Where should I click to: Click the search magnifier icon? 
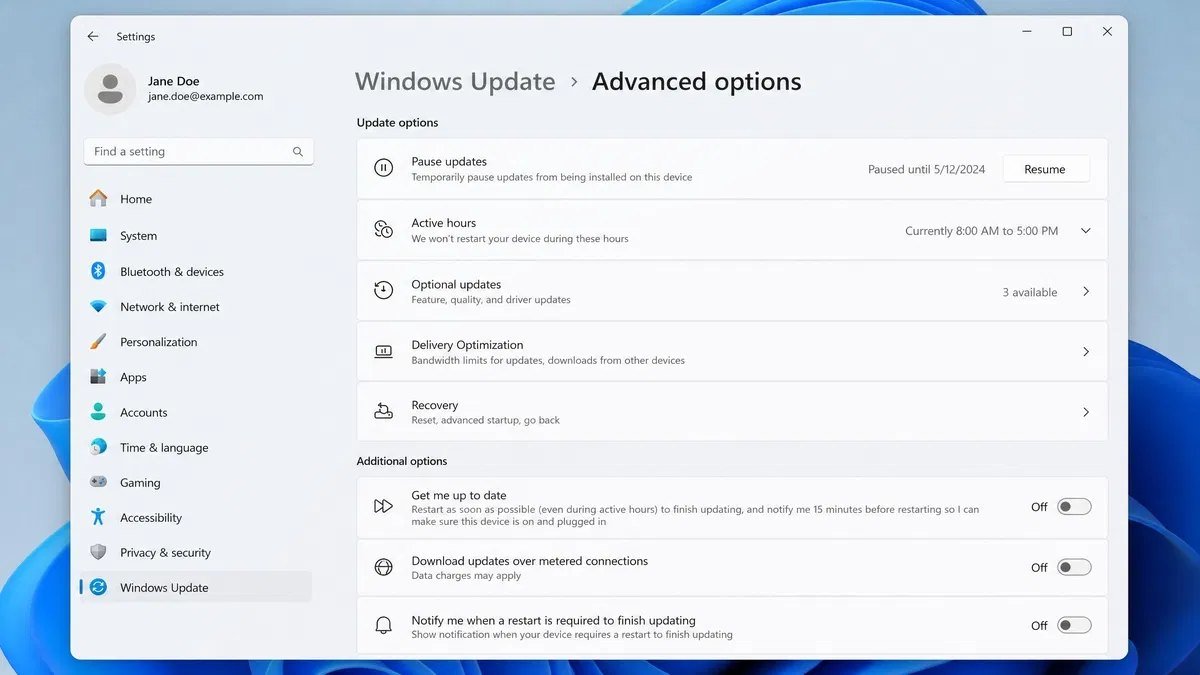click(x=298, y=152)
